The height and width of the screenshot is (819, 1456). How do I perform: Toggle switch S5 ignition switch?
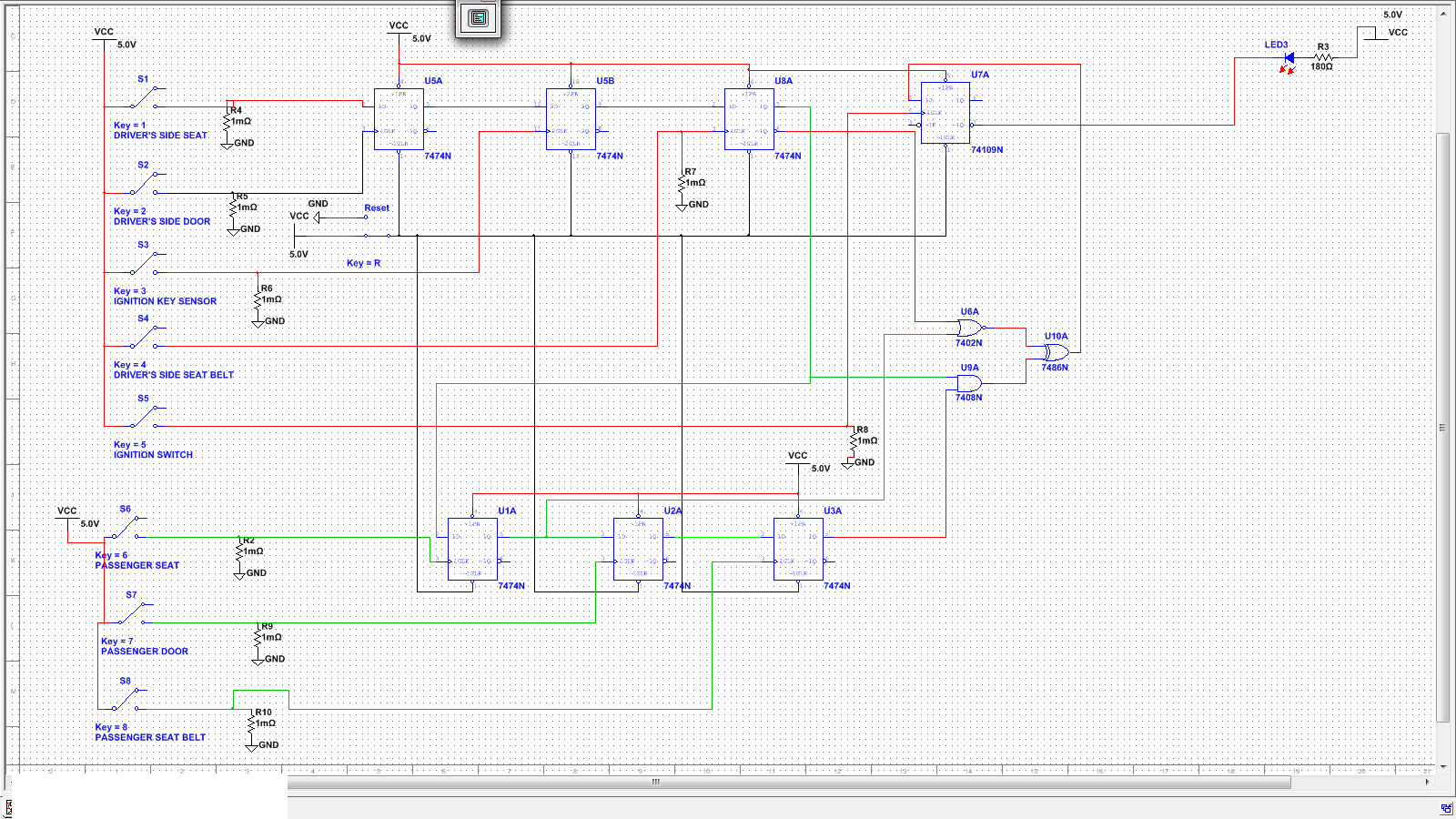click(146, 416)
